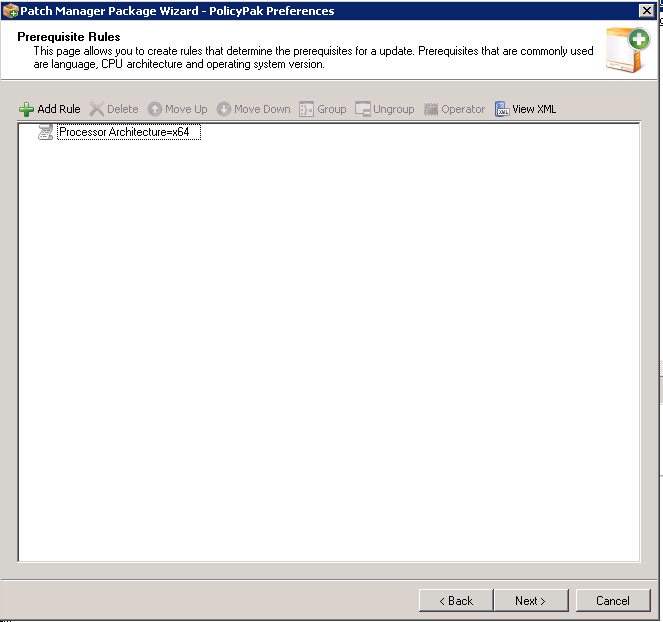Image resolution: width=663 pixels, height=622 pixels.
Task: Click the Operator icon in toolbar
Action: pyautogui.click(x=431, y=110)
